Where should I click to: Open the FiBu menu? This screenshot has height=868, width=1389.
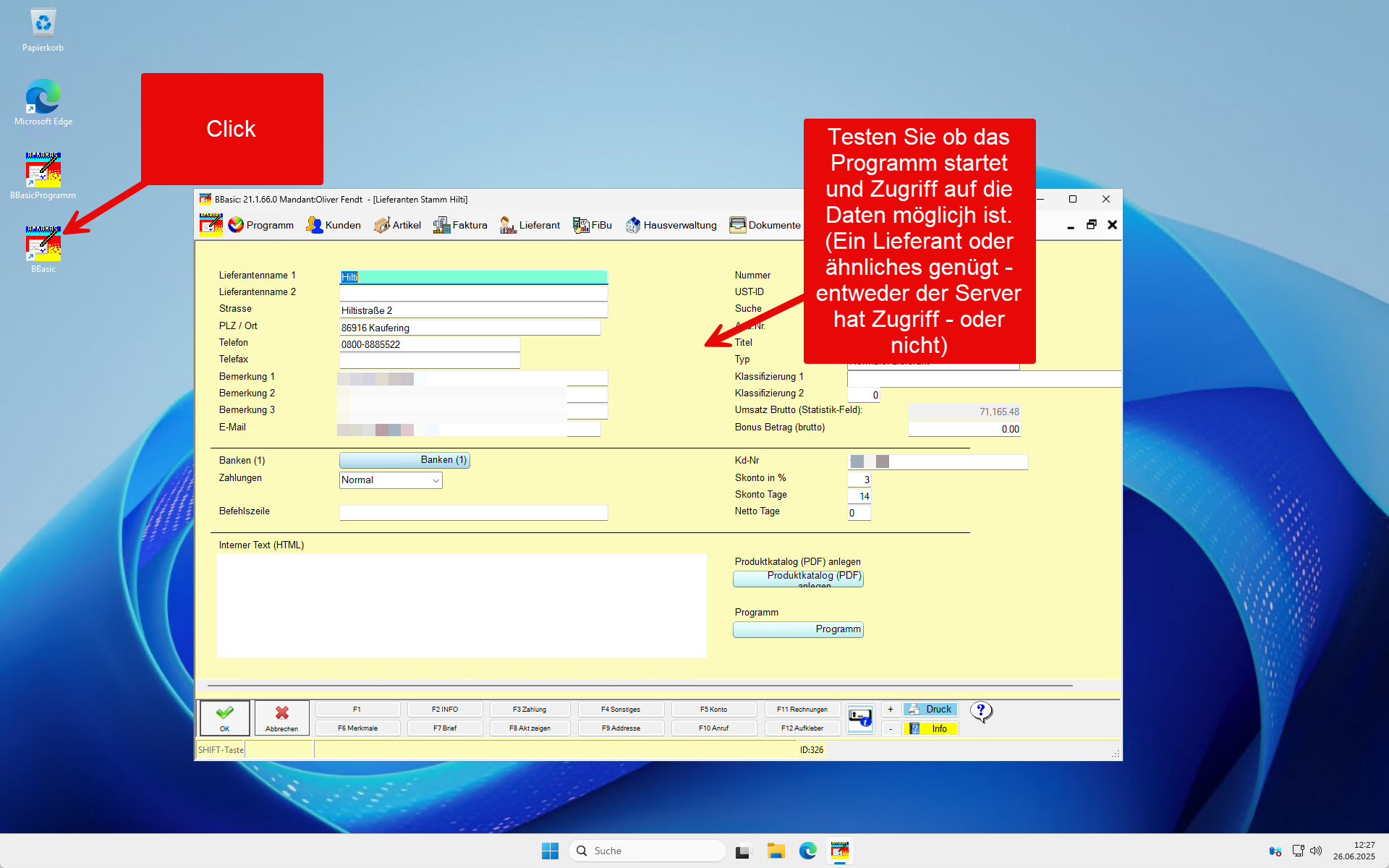592,225
